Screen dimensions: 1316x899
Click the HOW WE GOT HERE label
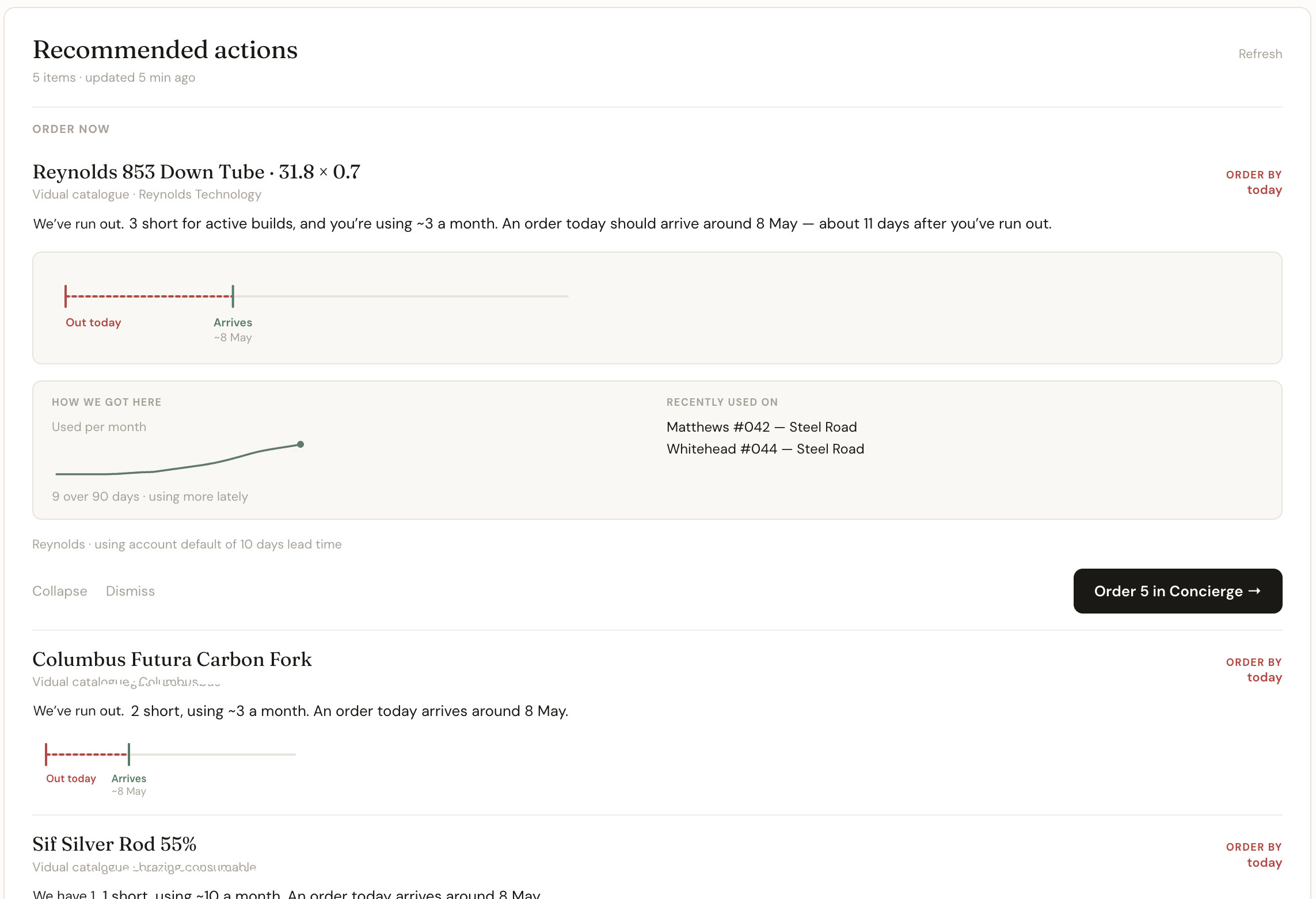pyautogui.click(x=107, y=402)
